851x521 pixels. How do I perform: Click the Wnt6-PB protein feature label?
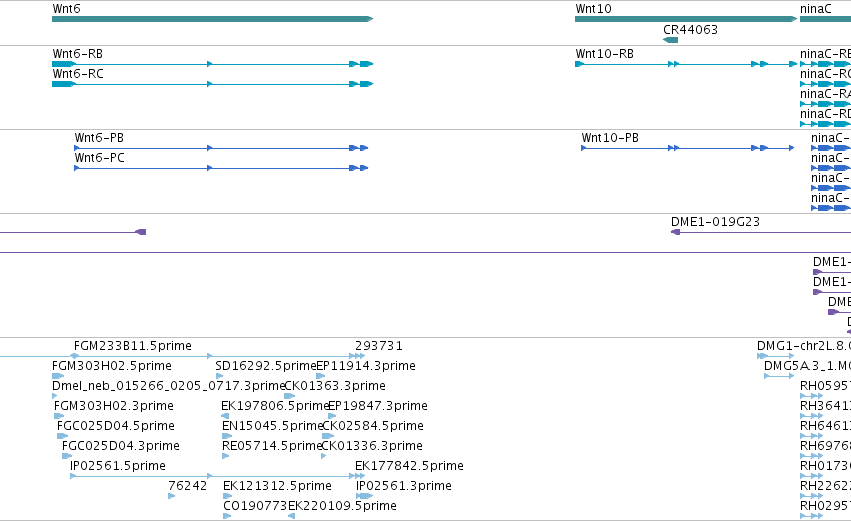(99, 138)
